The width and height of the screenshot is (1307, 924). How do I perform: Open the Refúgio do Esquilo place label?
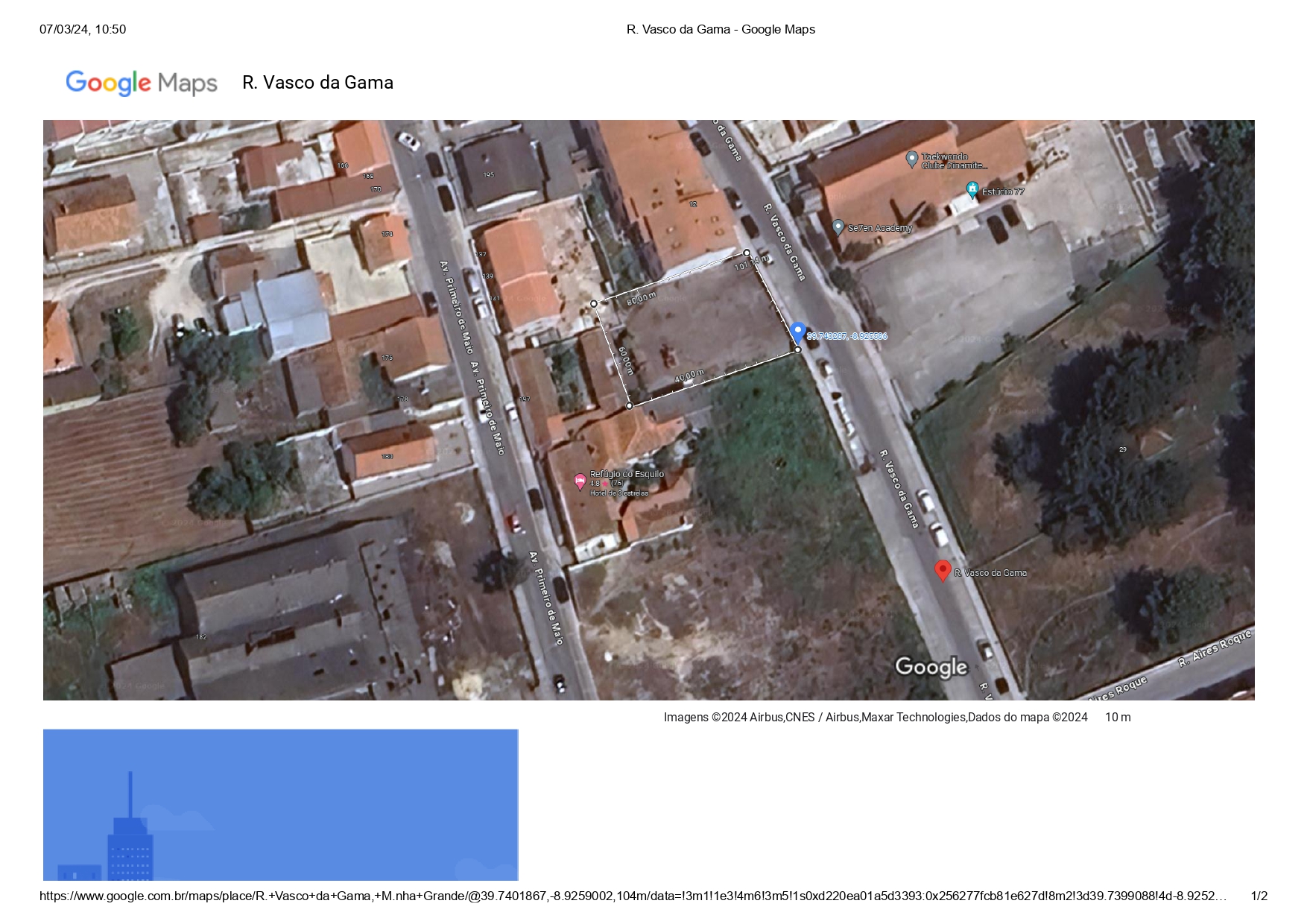[627, 474]
